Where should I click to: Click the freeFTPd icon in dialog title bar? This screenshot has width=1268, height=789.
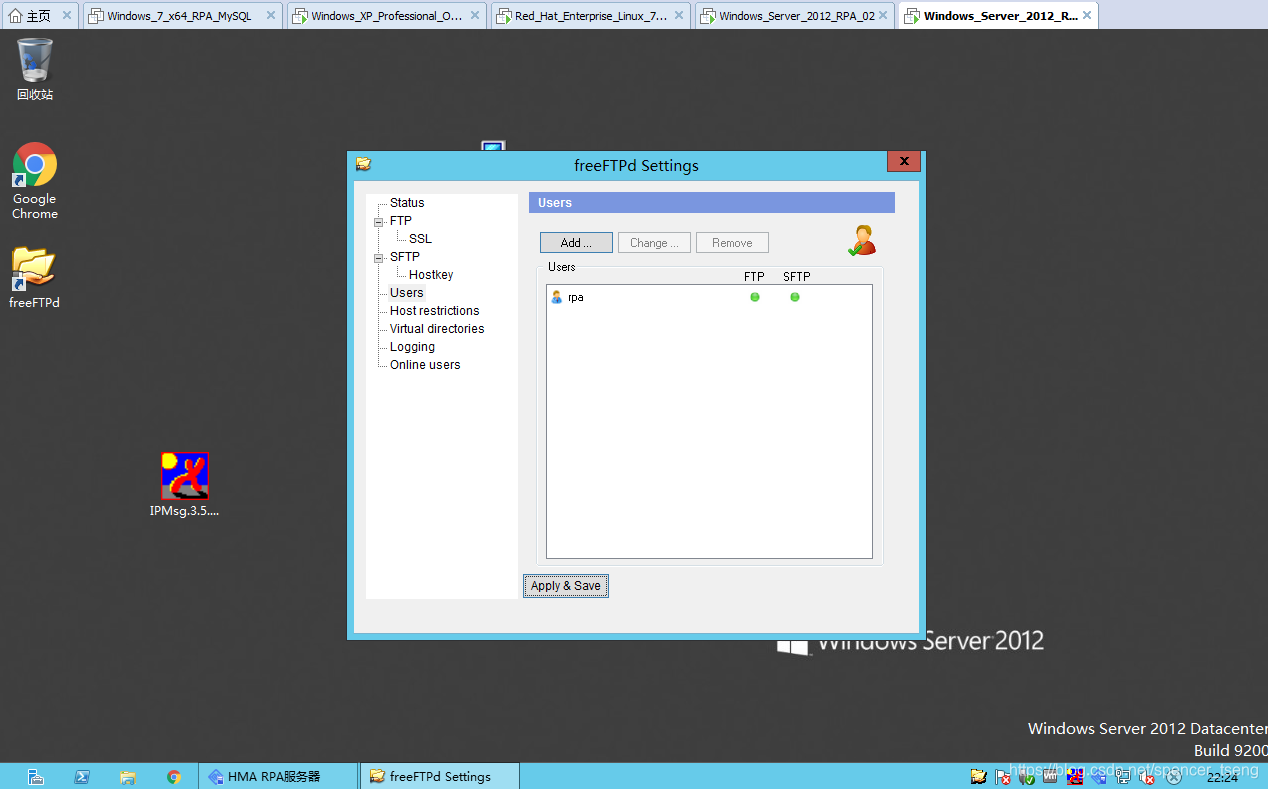[363, 164]
